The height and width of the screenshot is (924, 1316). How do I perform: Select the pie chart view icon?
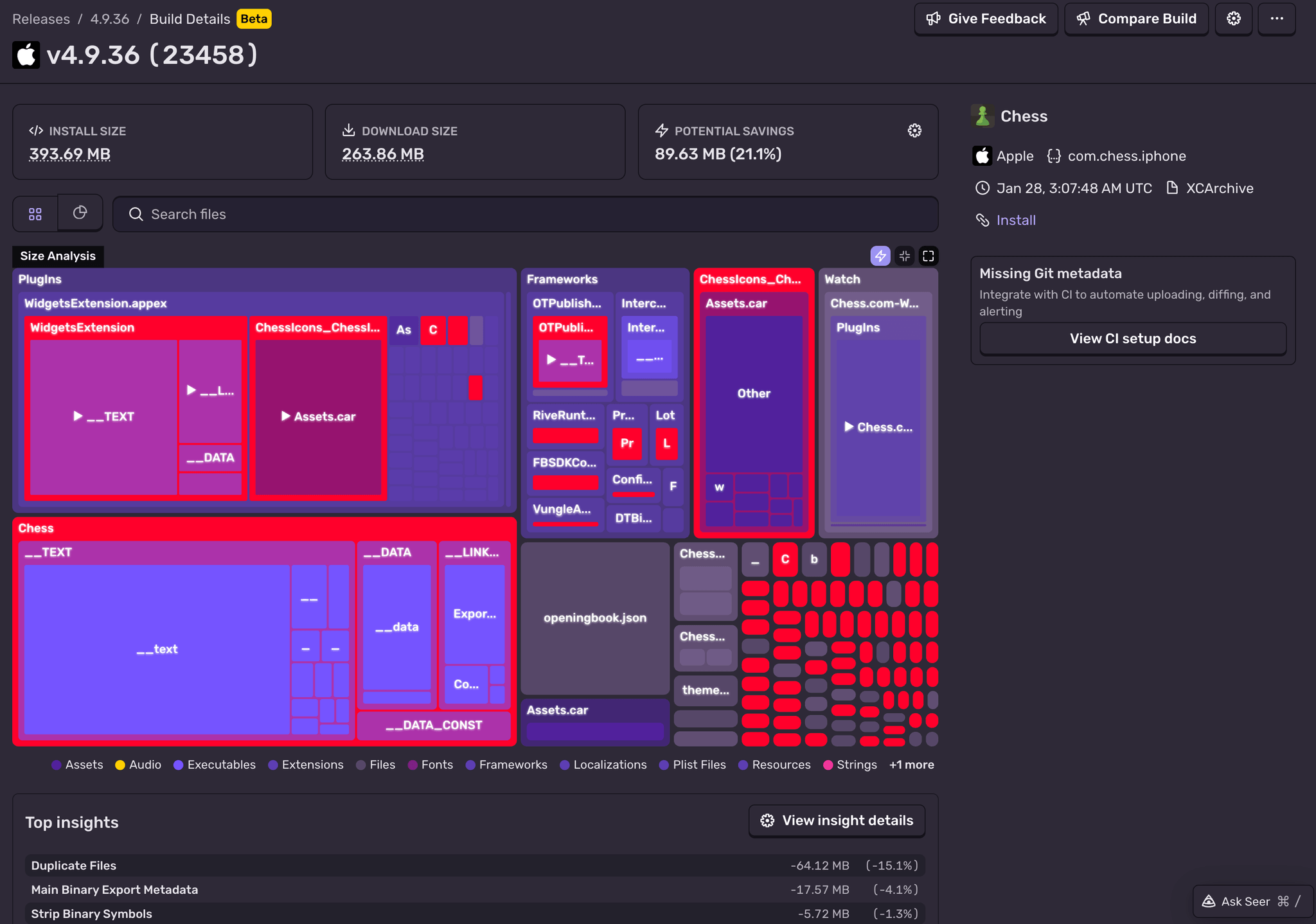pos(80,213)
